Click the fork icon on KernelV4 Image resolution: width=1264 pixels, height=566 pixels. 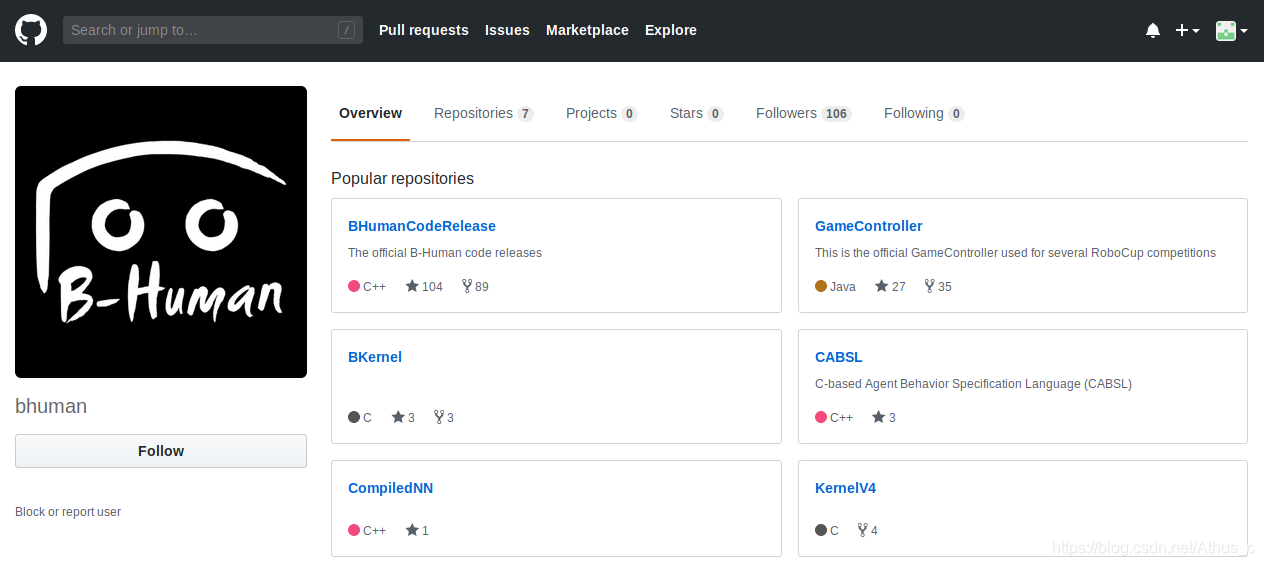[x=862, y=530]
